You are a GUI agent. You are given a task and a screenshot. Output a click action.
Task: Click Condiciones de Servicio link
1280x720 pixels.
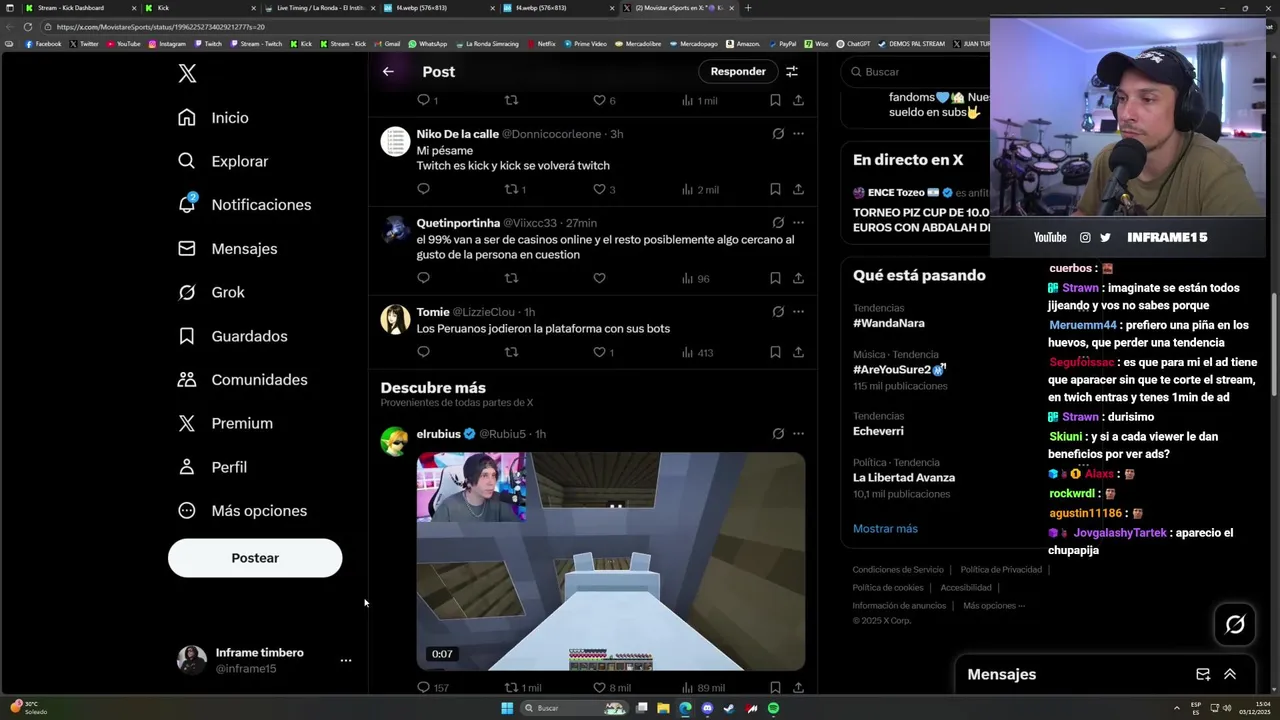coord(898,569)
